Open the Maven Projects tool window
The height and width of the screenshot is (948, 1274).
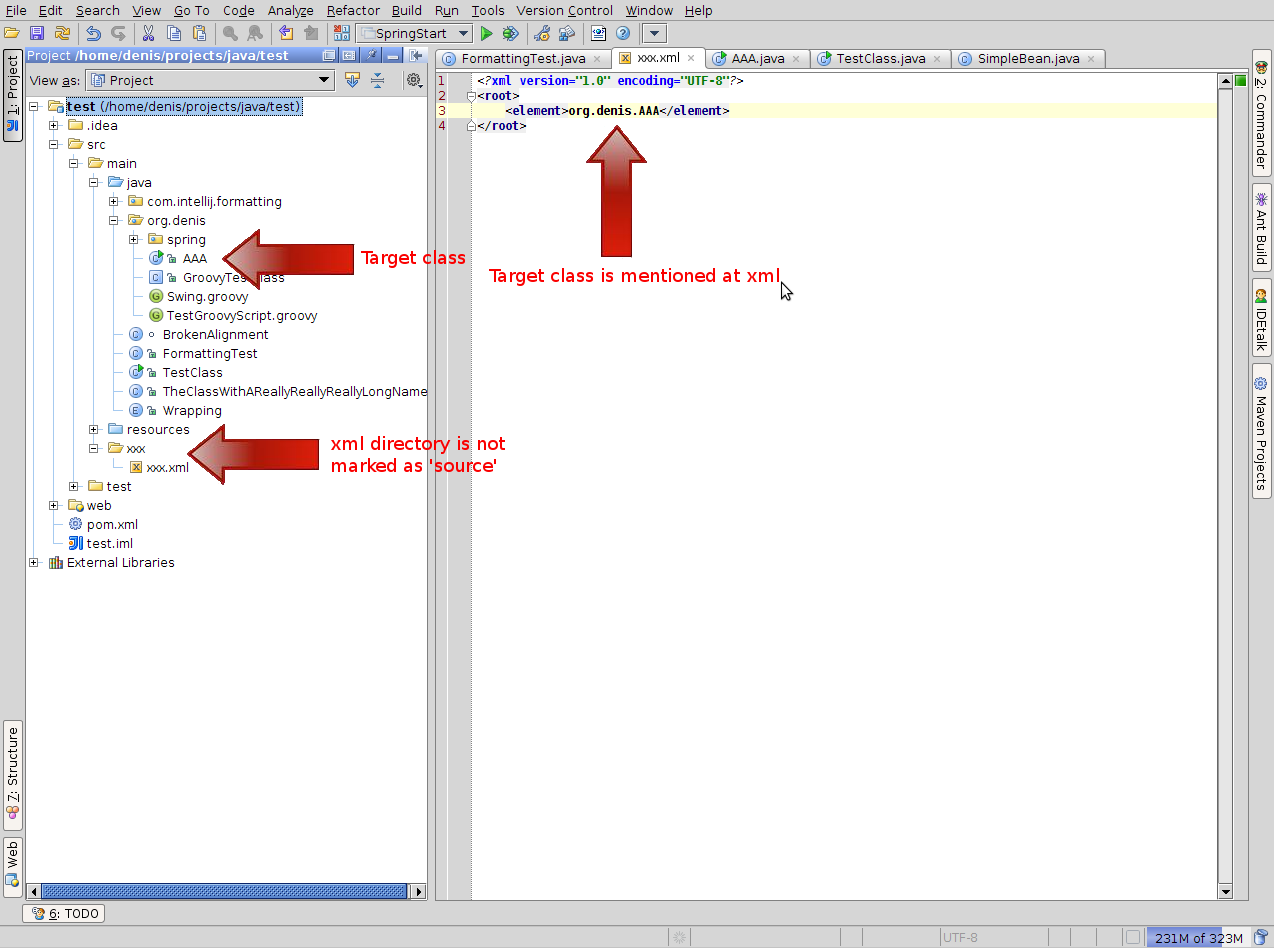point(1262,430)
